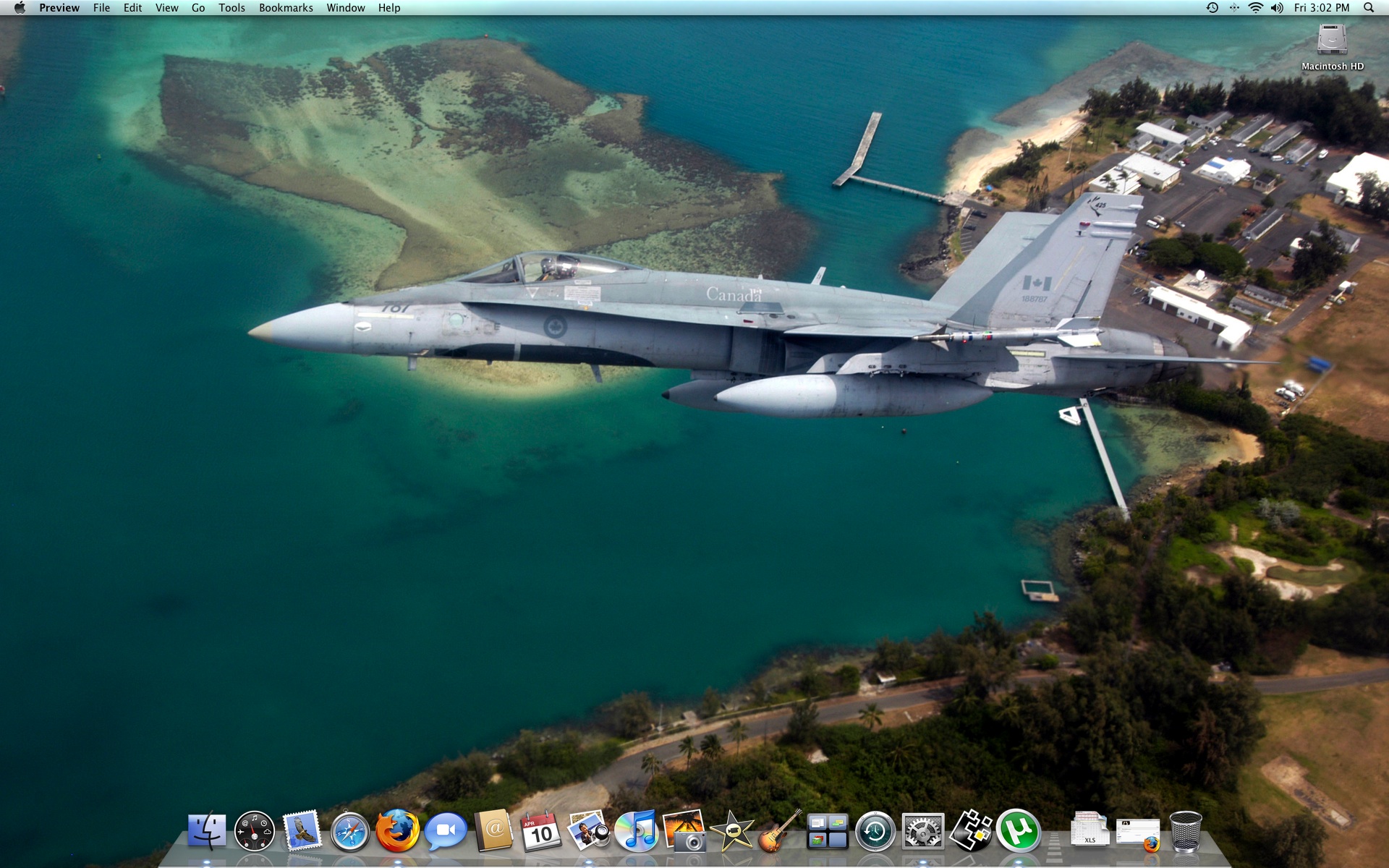Open the Tools menu
This screenshot has width=1389, height=868.
pos(232,8)
